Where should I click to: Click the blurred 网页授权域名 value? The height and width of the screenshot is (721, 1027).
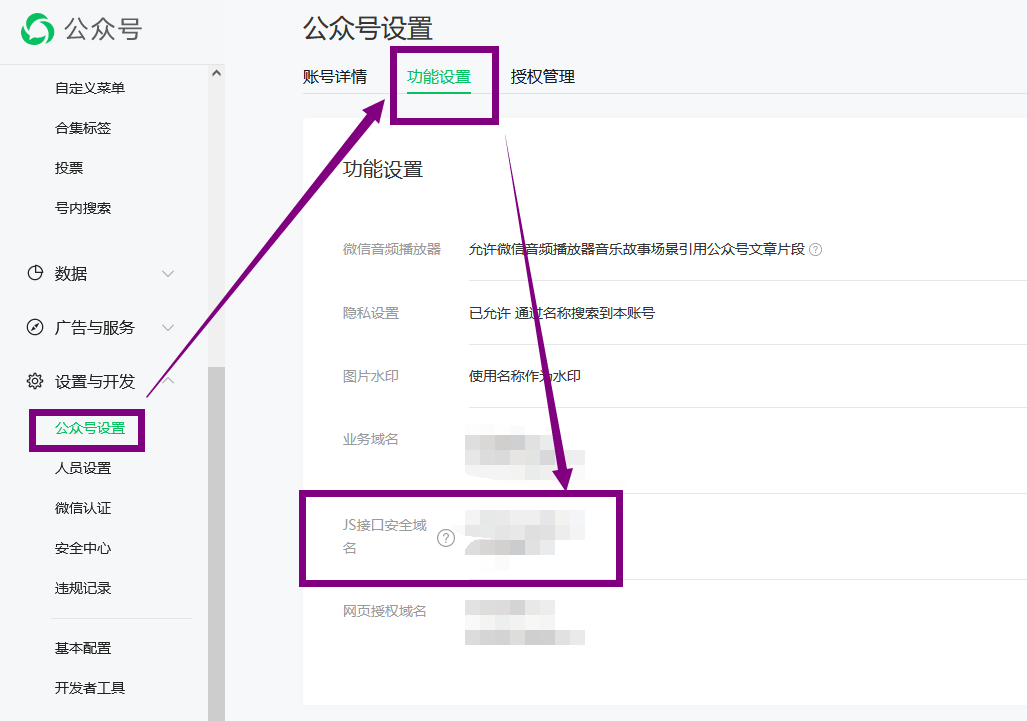point(525,622)
